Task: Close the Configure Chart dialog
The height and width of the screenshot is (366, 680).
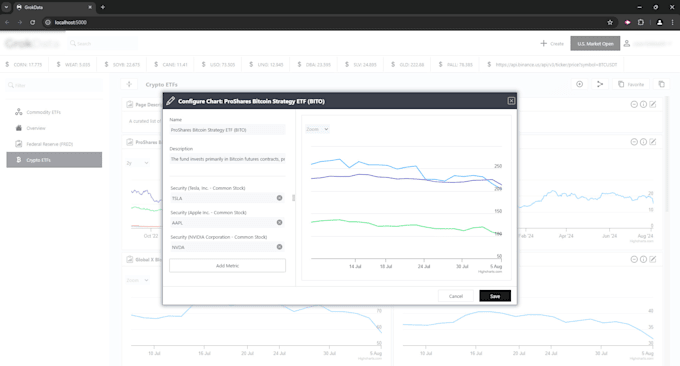Action: tap(511, 101)
